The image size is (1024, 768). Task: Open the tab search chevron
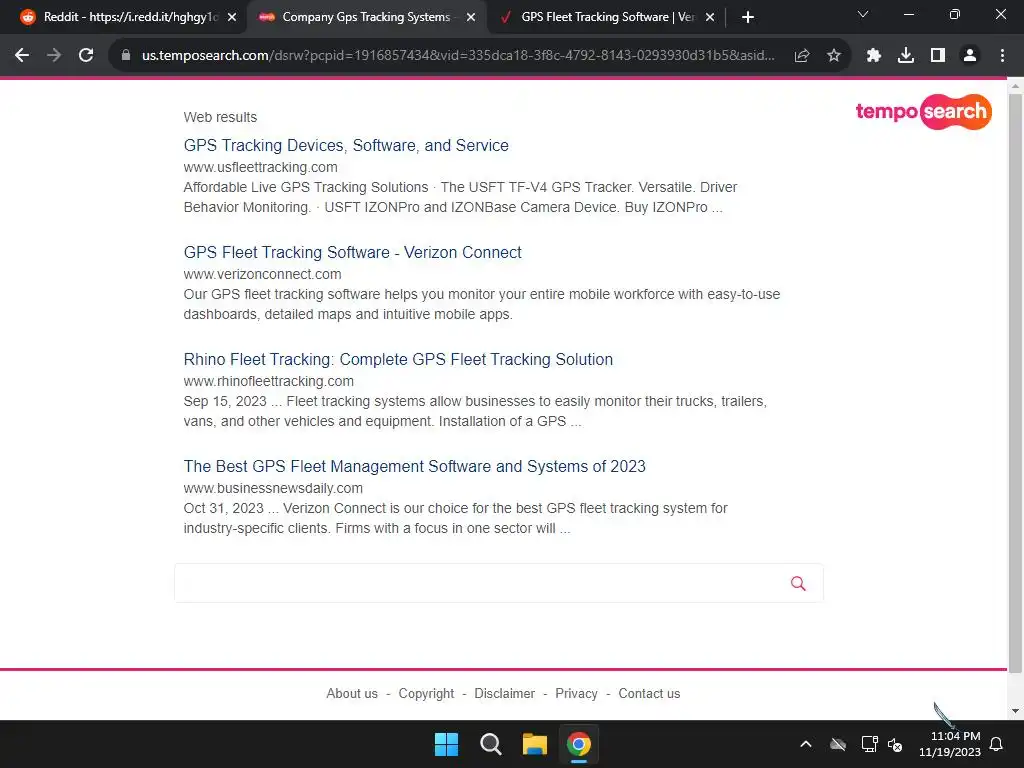[x=863, y=14]
